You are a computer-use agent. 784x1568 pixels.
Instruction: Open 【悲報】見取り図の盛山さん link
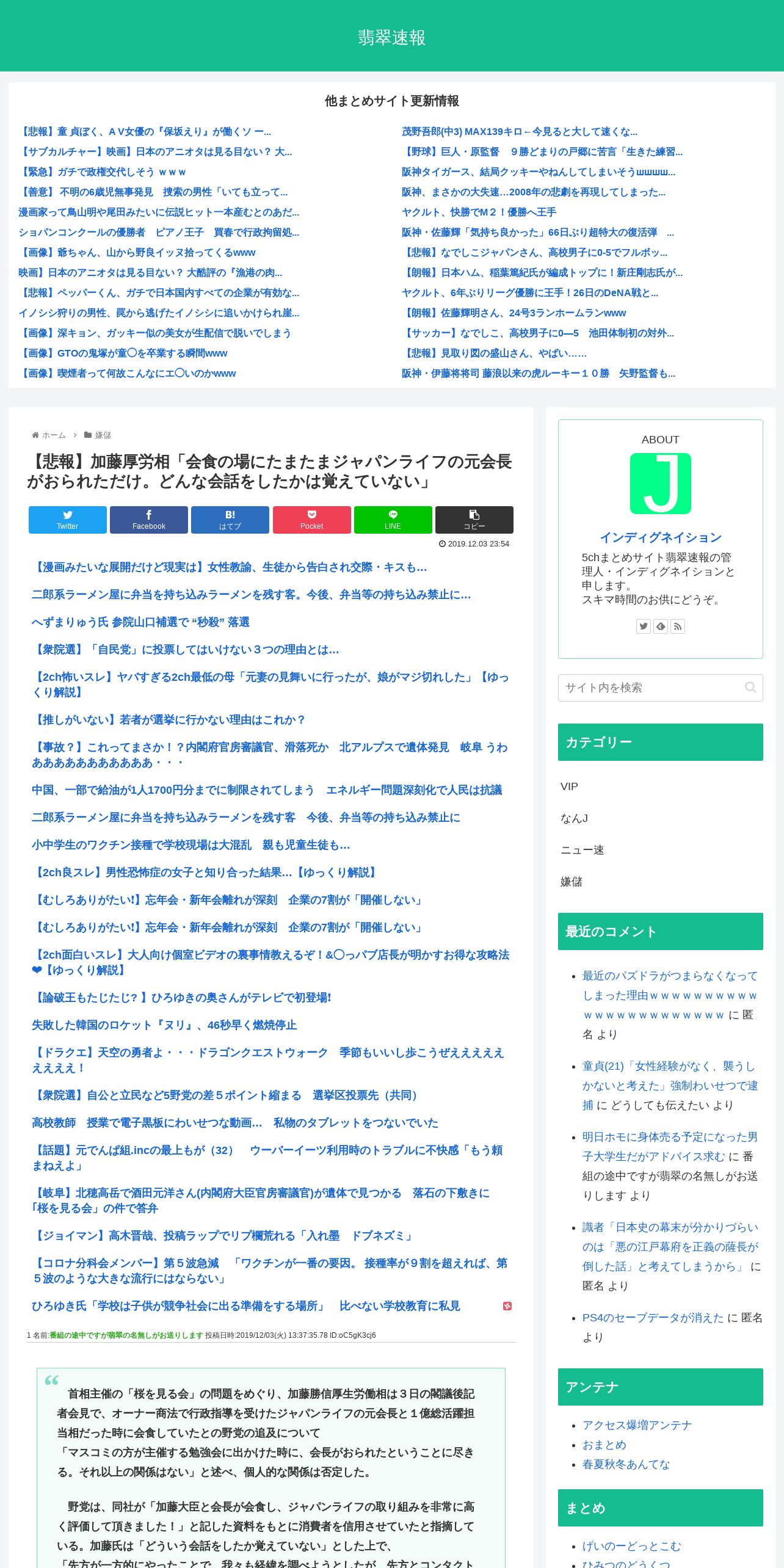coord(494,354)
